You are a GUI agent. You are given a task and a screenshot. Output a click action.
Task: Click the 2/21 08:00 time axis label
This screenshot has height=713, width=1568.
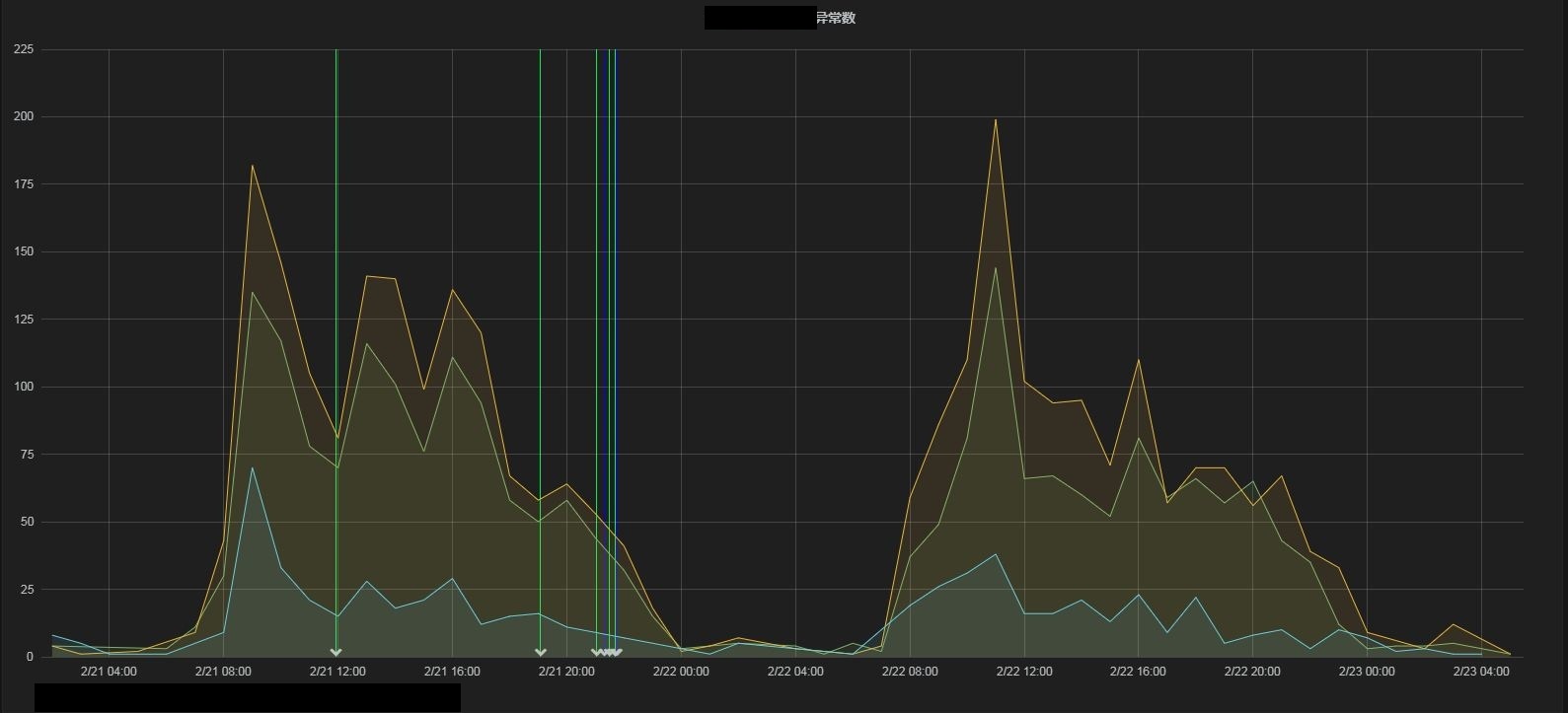(223, 672)
